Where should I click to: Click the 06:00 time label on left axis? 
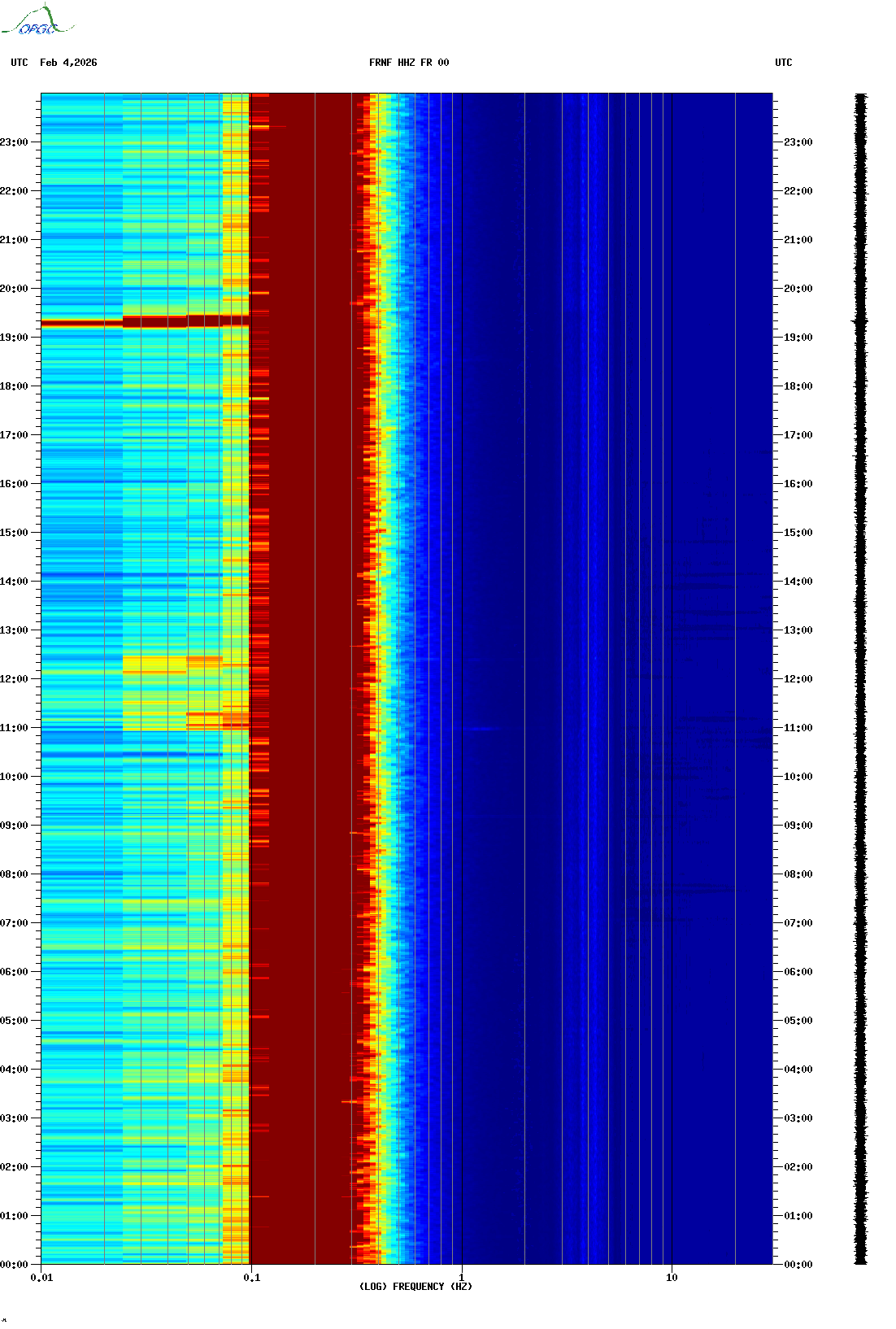click(x=14, y=972)
